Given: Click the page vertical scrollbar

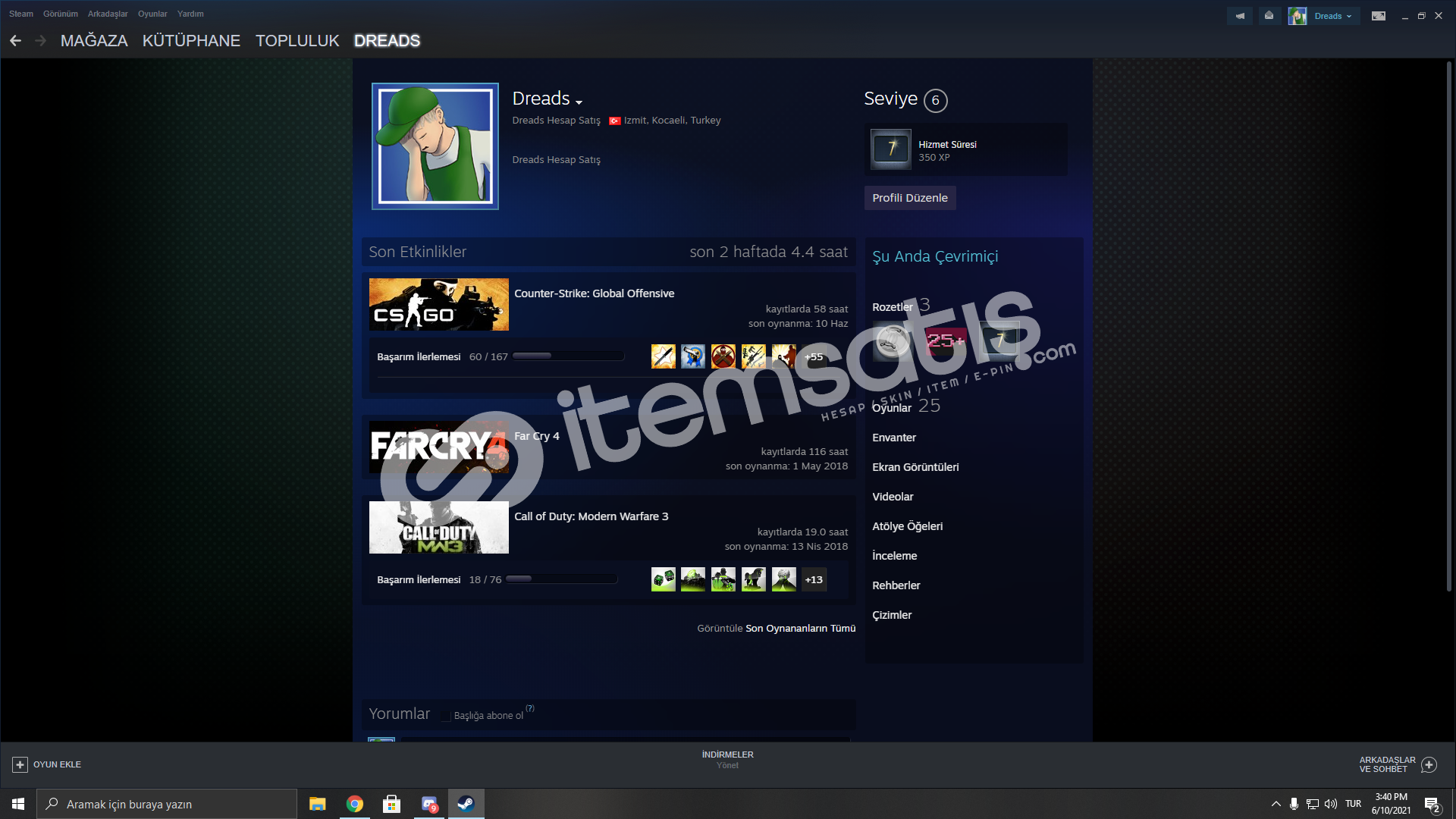Looking at the screenshot, I should coord(1448,326).
